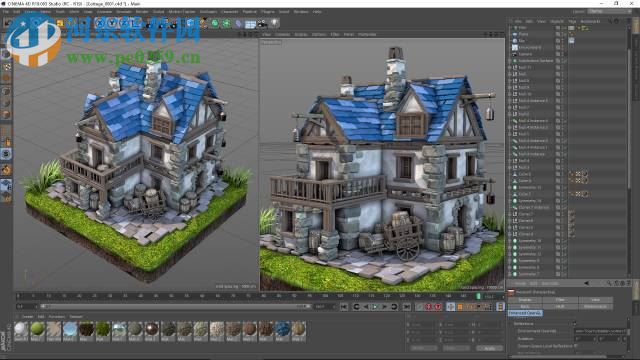The image size is (640, 360).
Task: Click the green current-frame marker on the timeline
Action: point(478,296)
